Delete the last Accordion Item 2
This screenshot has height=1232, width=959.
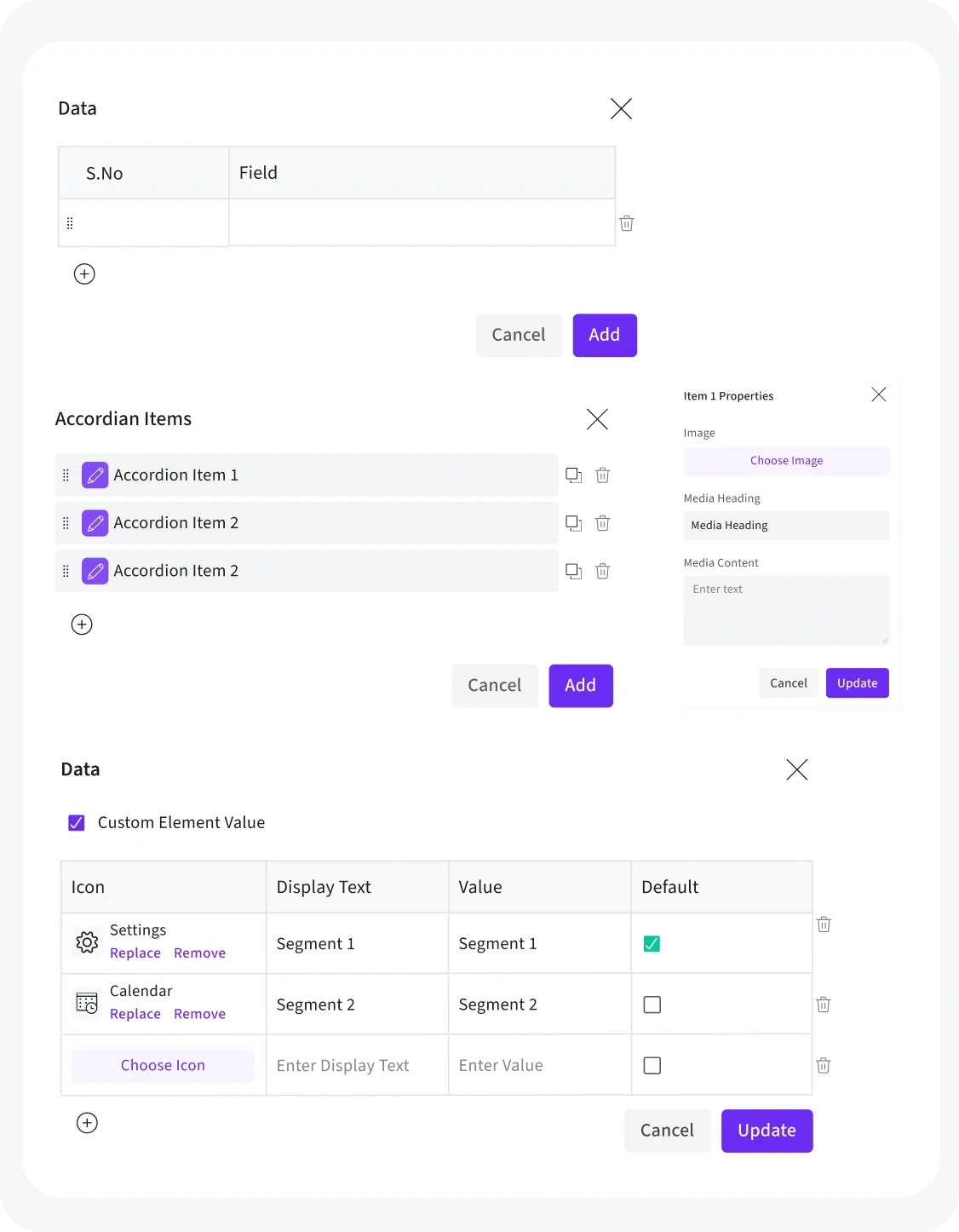(x=602, y=572)
